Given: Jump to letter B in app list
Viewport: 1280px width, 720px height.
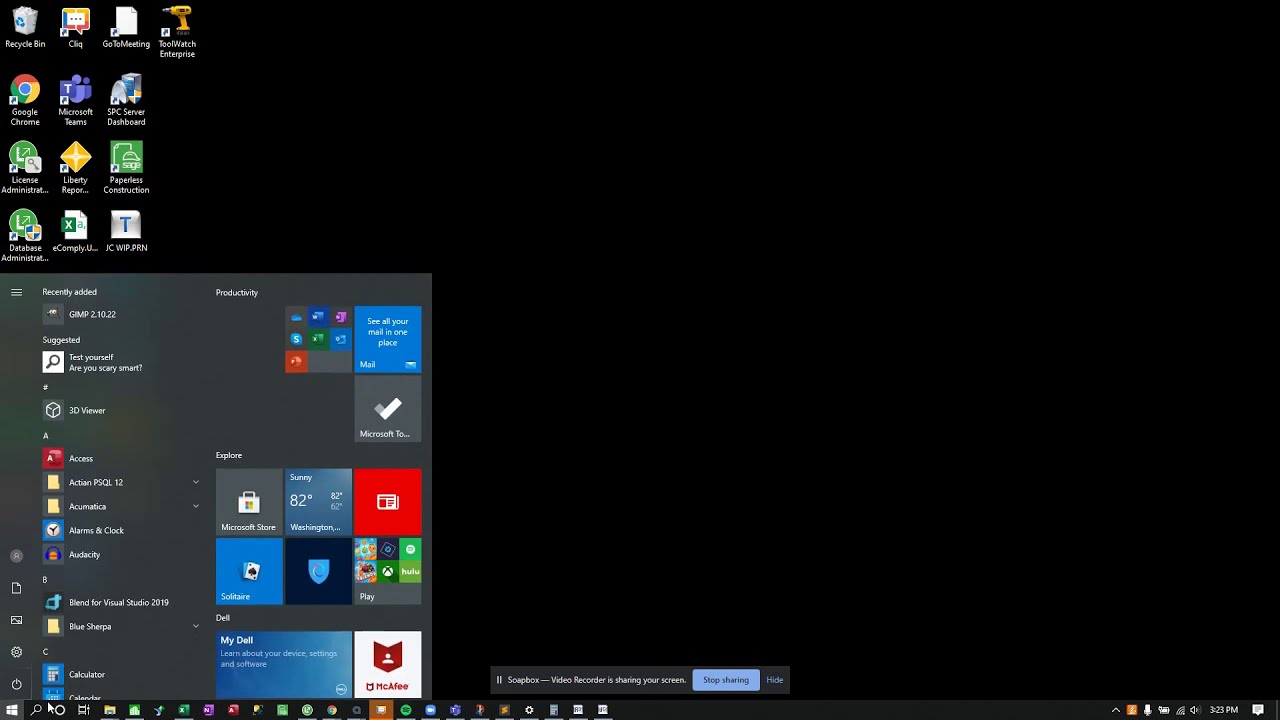Looking at the screenshot, I should [45, 580].
